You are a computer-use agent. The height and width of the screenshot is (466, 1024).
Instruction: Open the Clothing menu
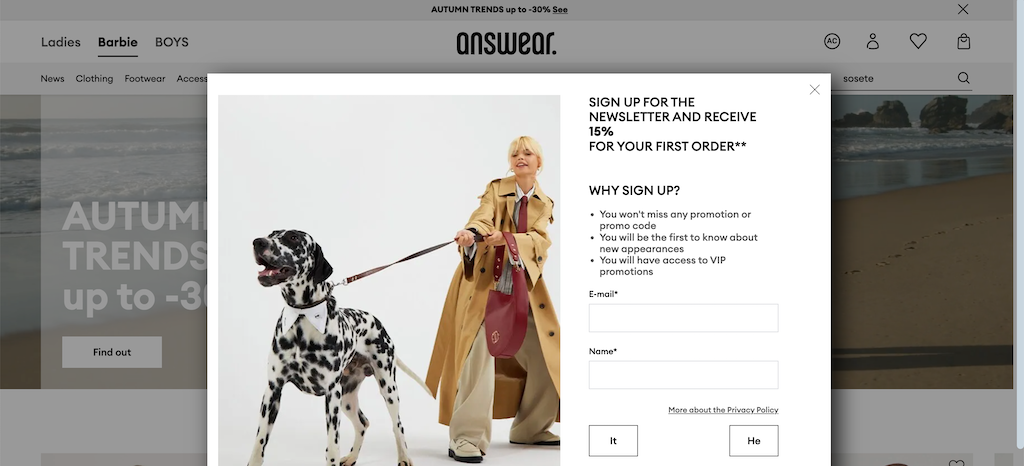point(94,78)
